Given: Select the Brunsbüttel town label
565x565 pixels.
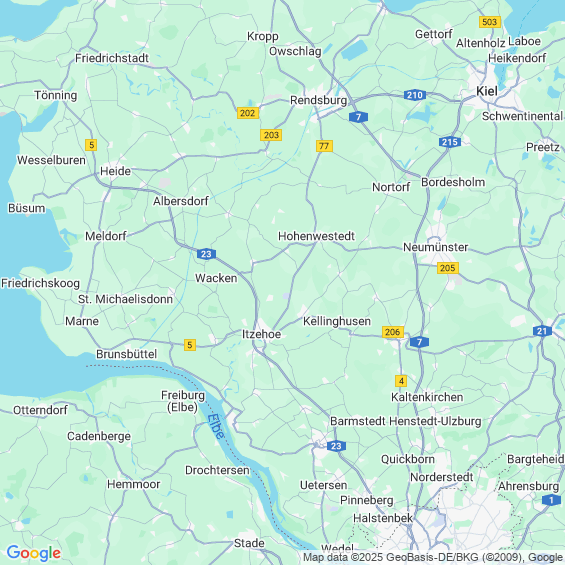Looking at the screenshot, I should (x=126, y=354).
